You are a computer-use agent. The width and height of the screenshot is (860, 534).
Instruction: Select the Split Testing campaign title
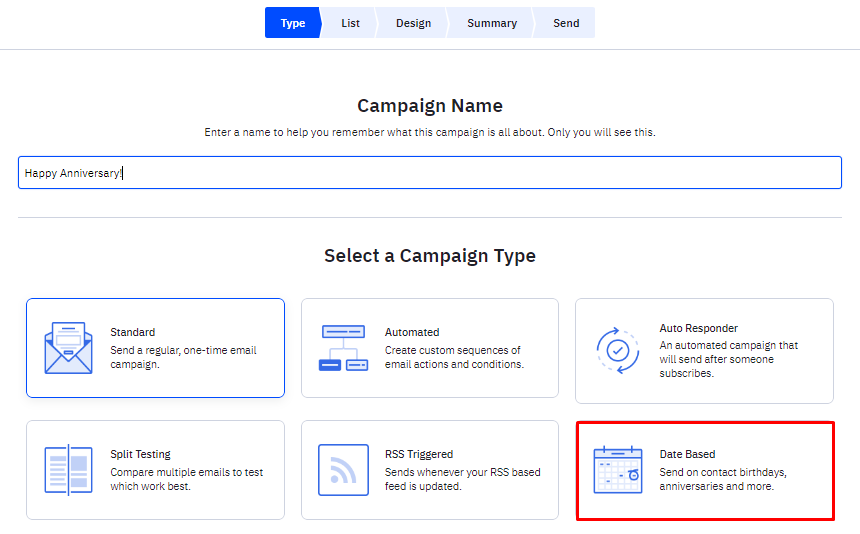click(x=140, y=454)
